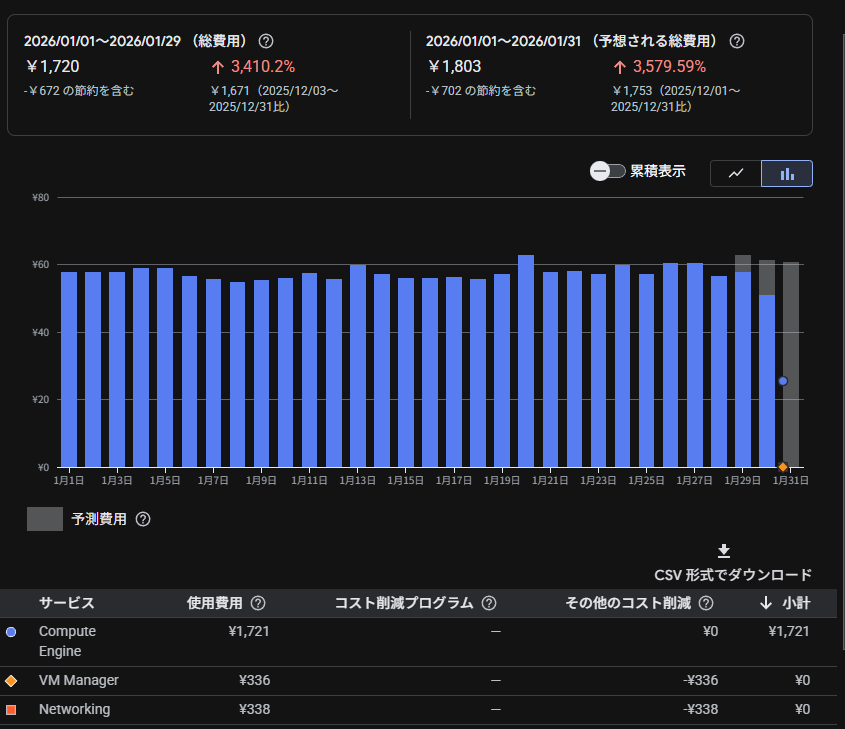Viewport: 845px width, 729px height.
Task: Toggle the 累積表示 switch
Action: [607, 171]
